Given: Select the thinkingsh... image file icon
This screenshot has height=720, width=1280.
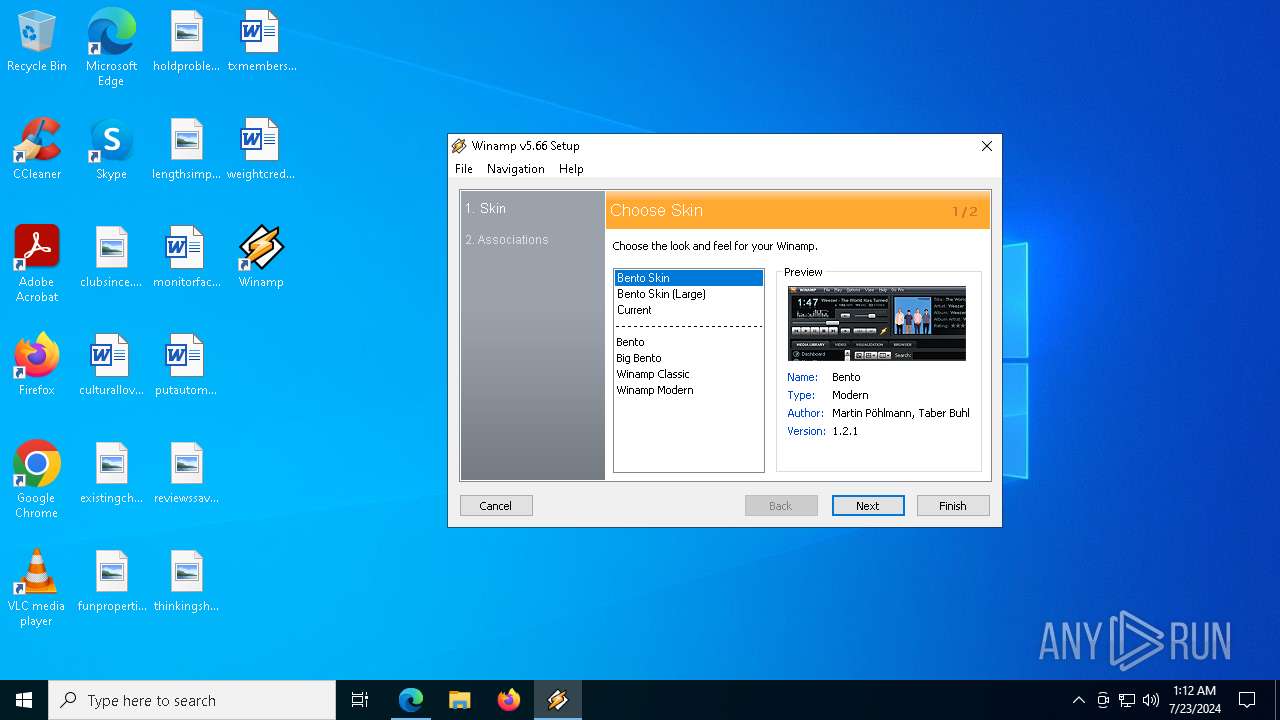Looking at the screenshot, I should coord(186,582).
